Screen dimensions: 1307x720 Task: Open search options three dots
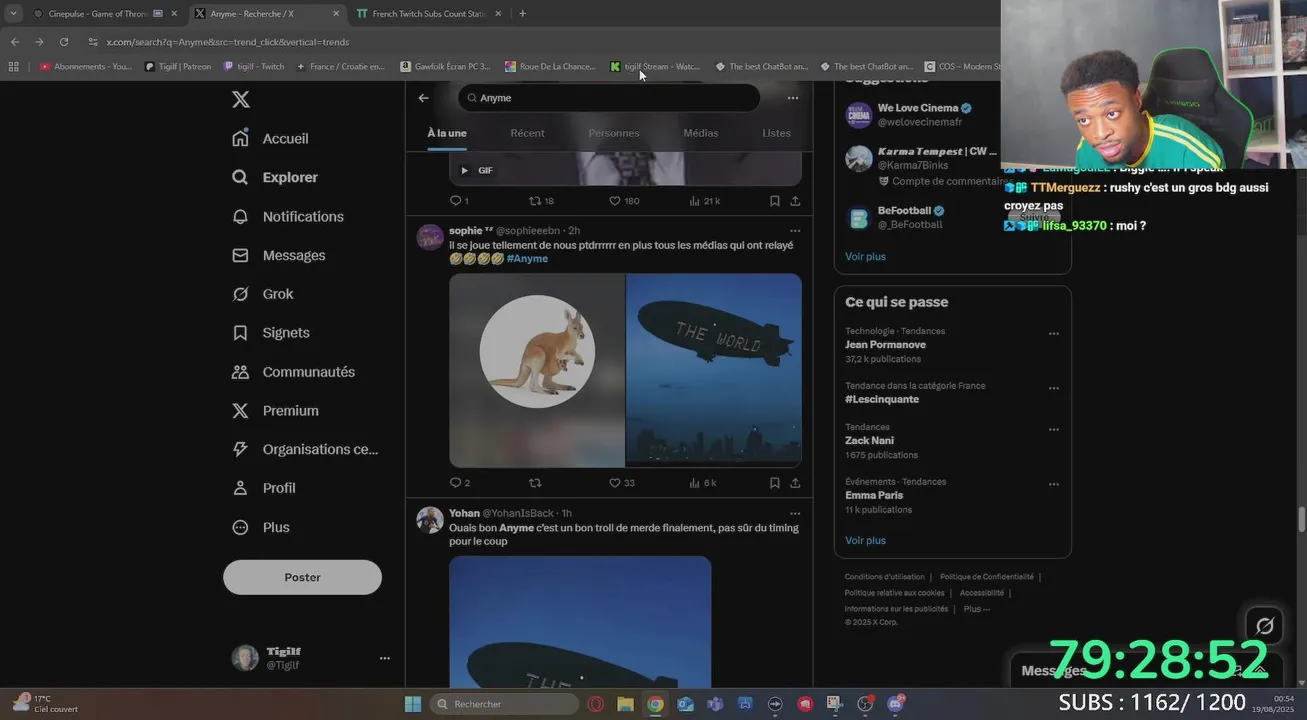(792, 98)
